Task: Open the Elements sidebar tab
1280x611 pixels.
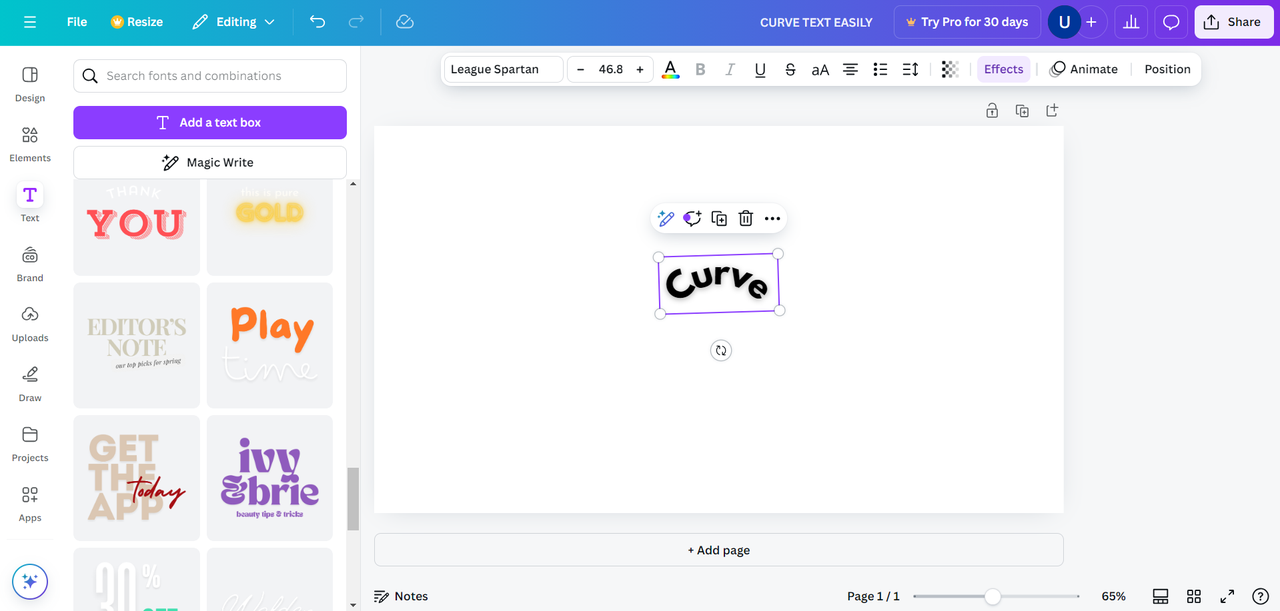Action: point(30,144)
